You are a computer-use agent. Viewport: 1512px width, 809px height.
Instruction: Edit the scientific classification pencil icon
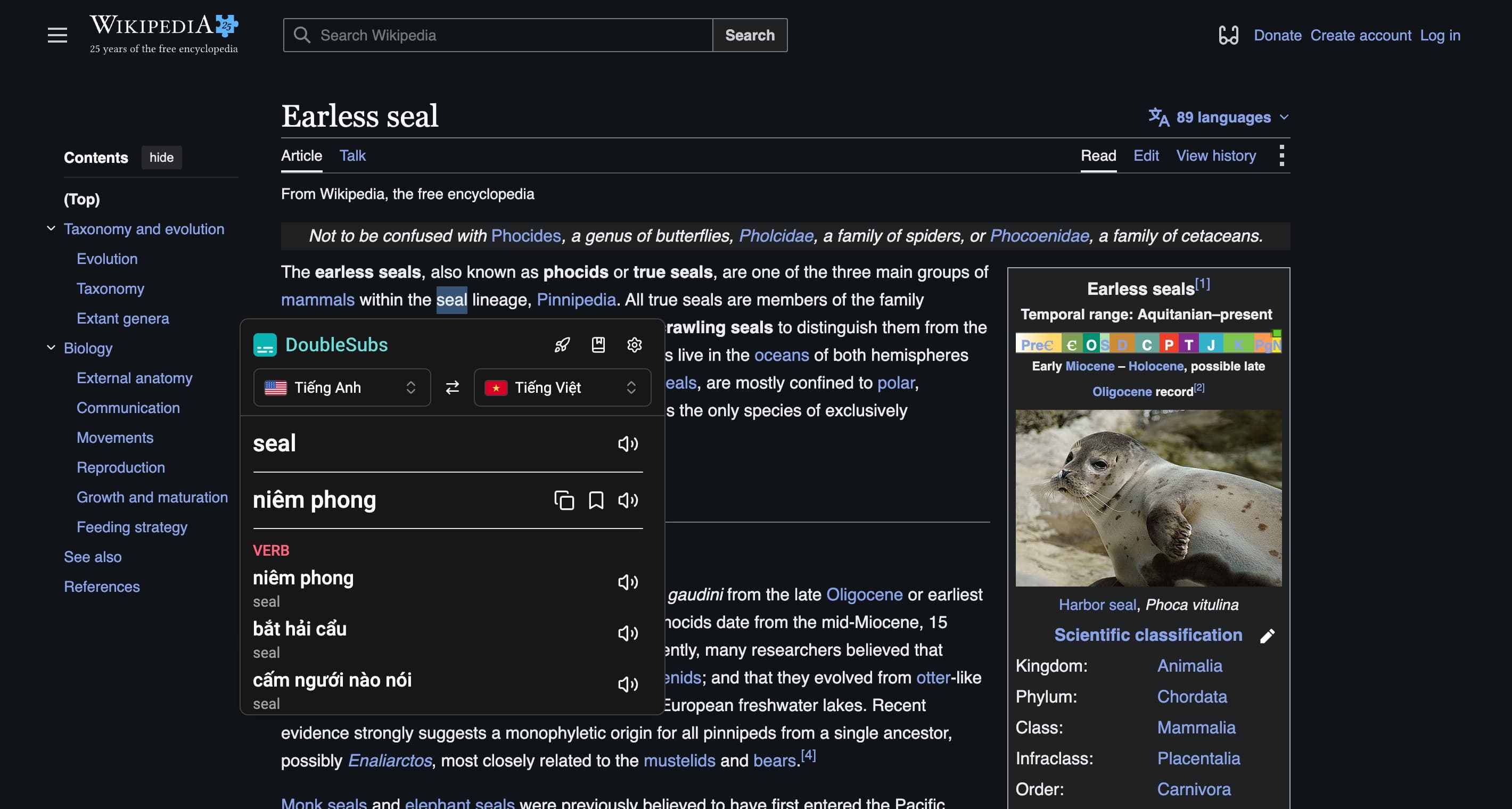tap(1267, 636)
